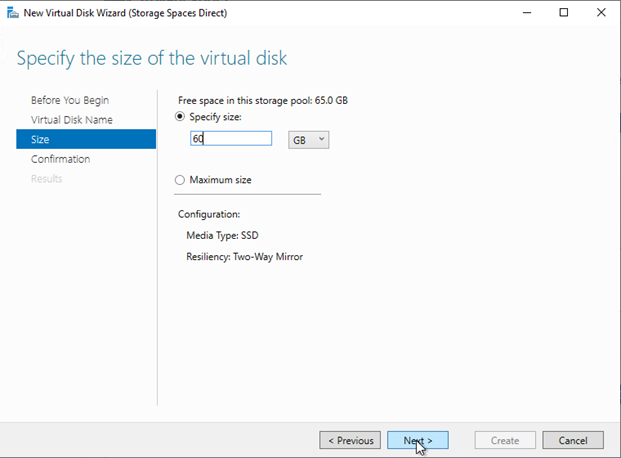621x458 pixels.
Task: Click the Resiliency: Two-Way Mirror label
Action: tap(244, 257)
